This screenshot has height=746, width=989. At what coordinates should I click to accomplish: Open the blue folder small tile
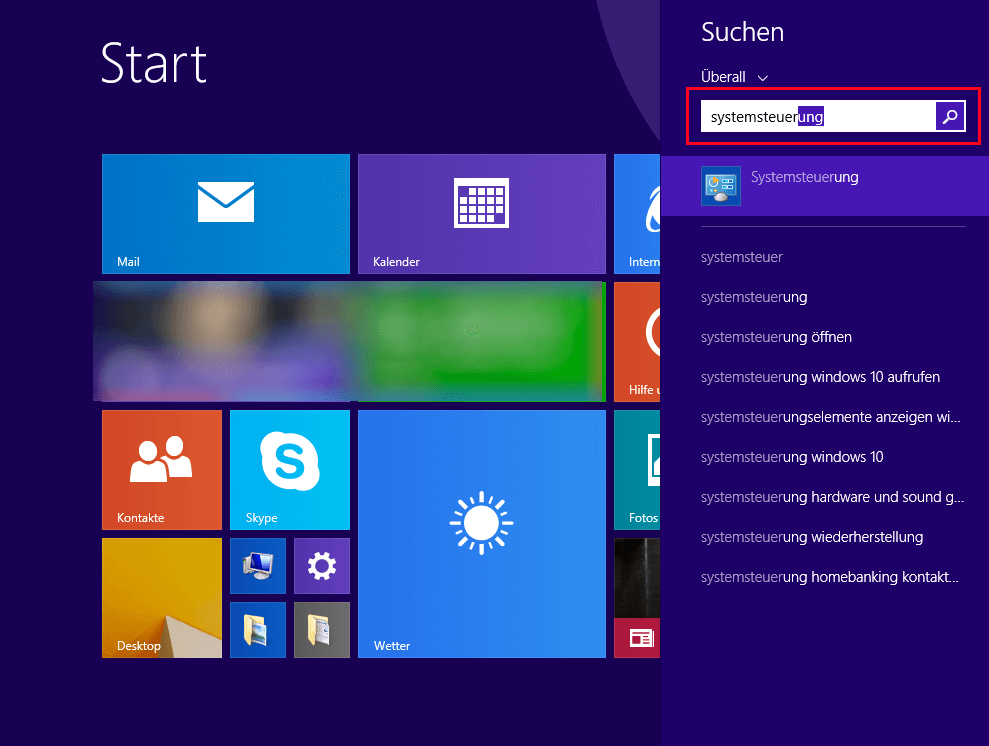click(258, 630)
